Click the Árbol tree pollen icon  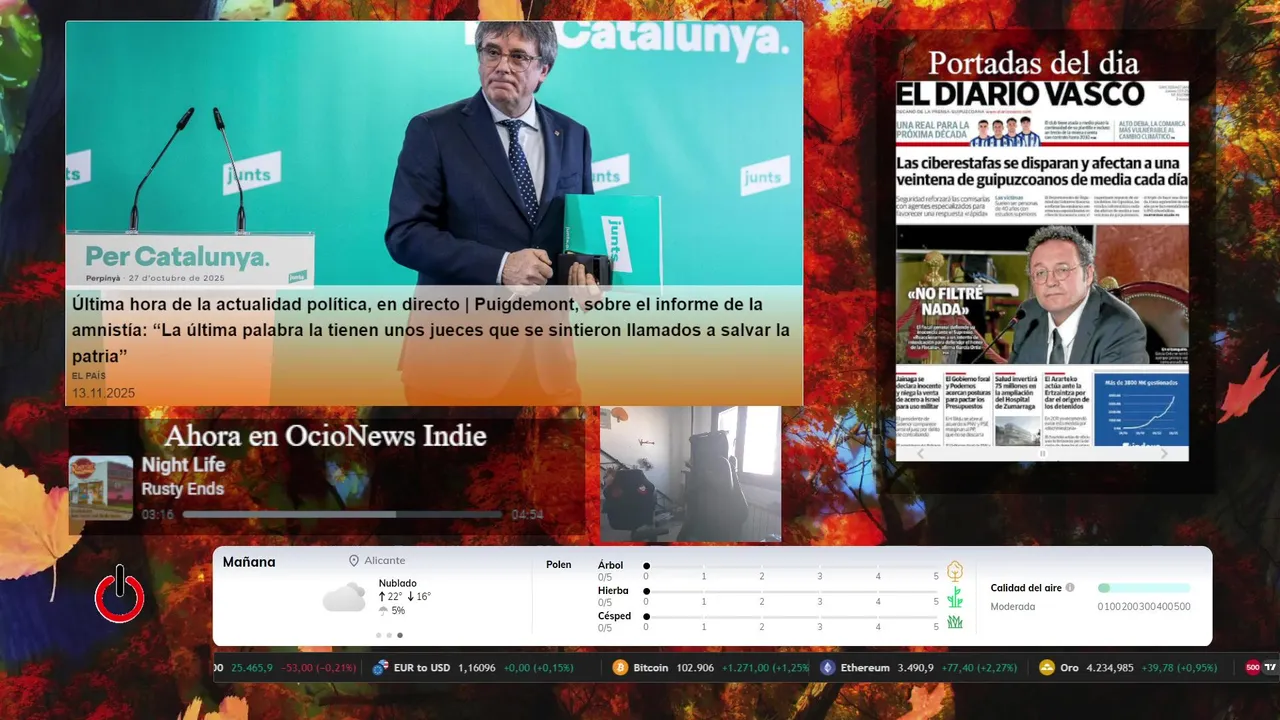(x=955, y=571)
